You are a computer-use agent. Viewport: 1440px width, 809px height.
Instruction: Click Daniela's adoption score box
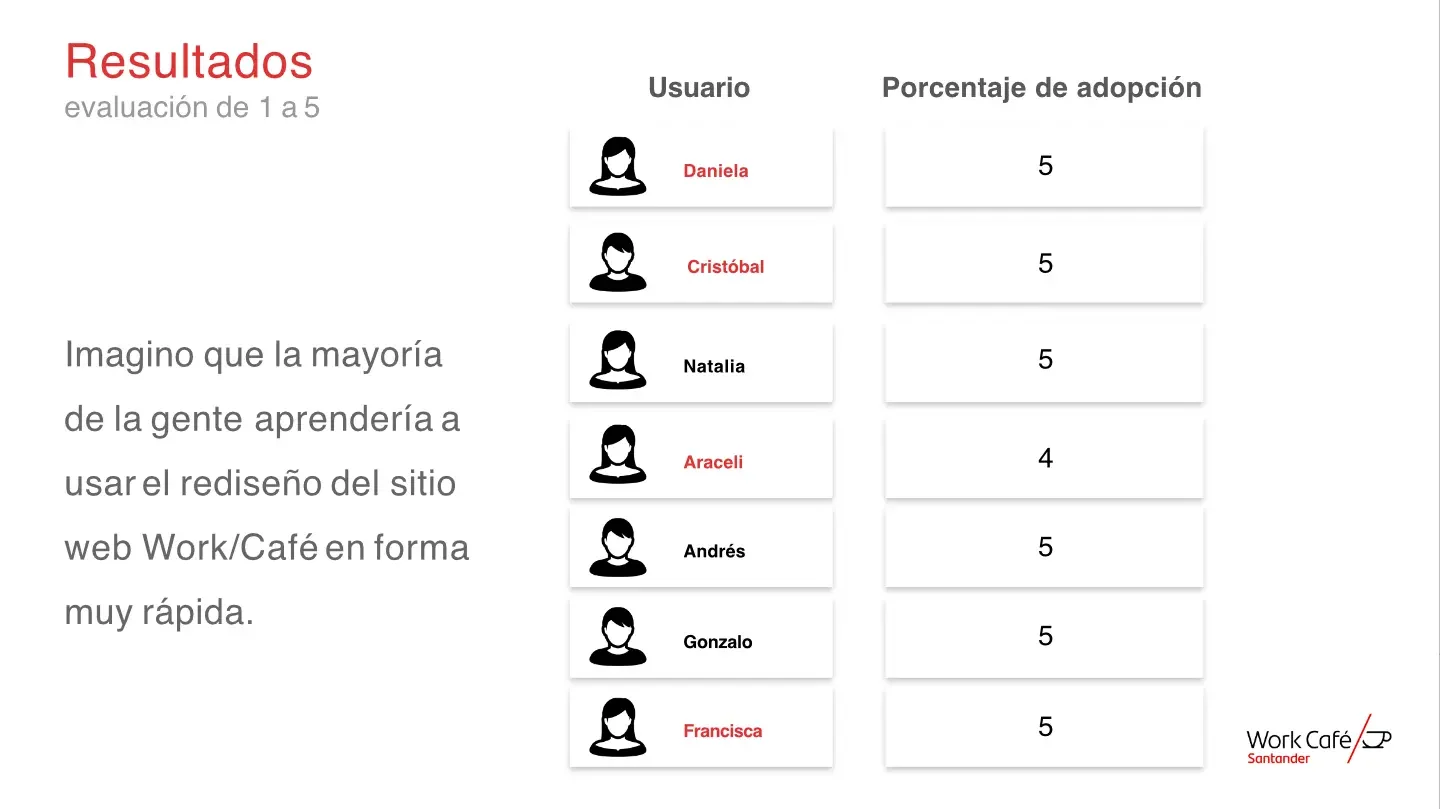[x=1044, y=167]
